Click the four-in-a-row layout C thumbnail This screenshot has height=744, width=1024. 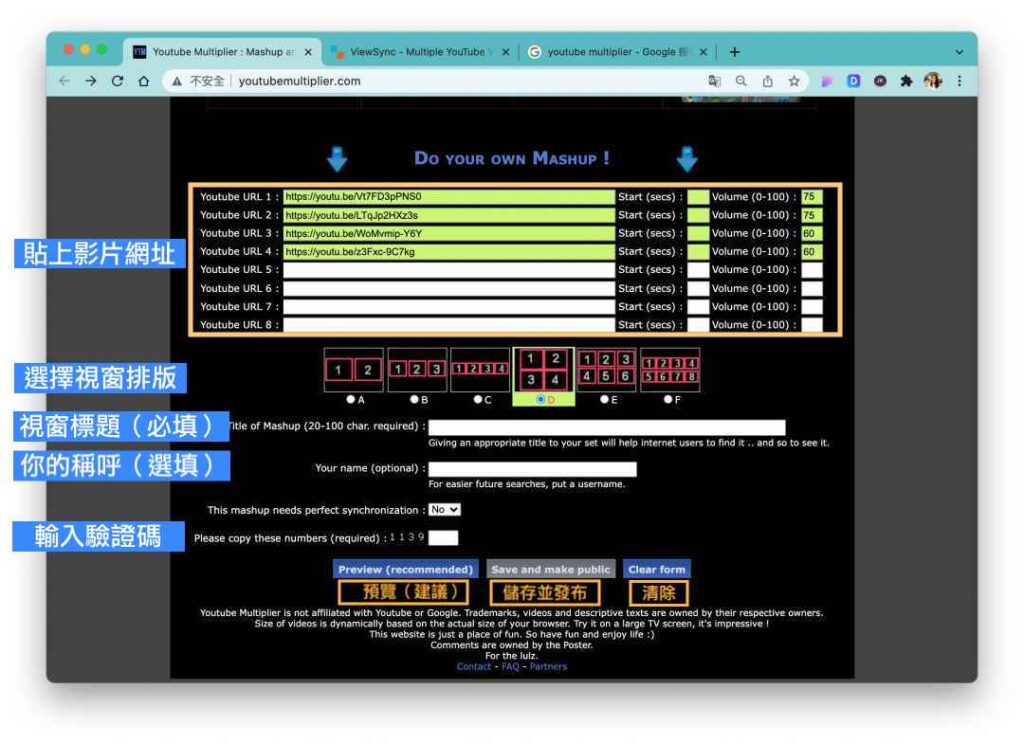coord(480,370)
